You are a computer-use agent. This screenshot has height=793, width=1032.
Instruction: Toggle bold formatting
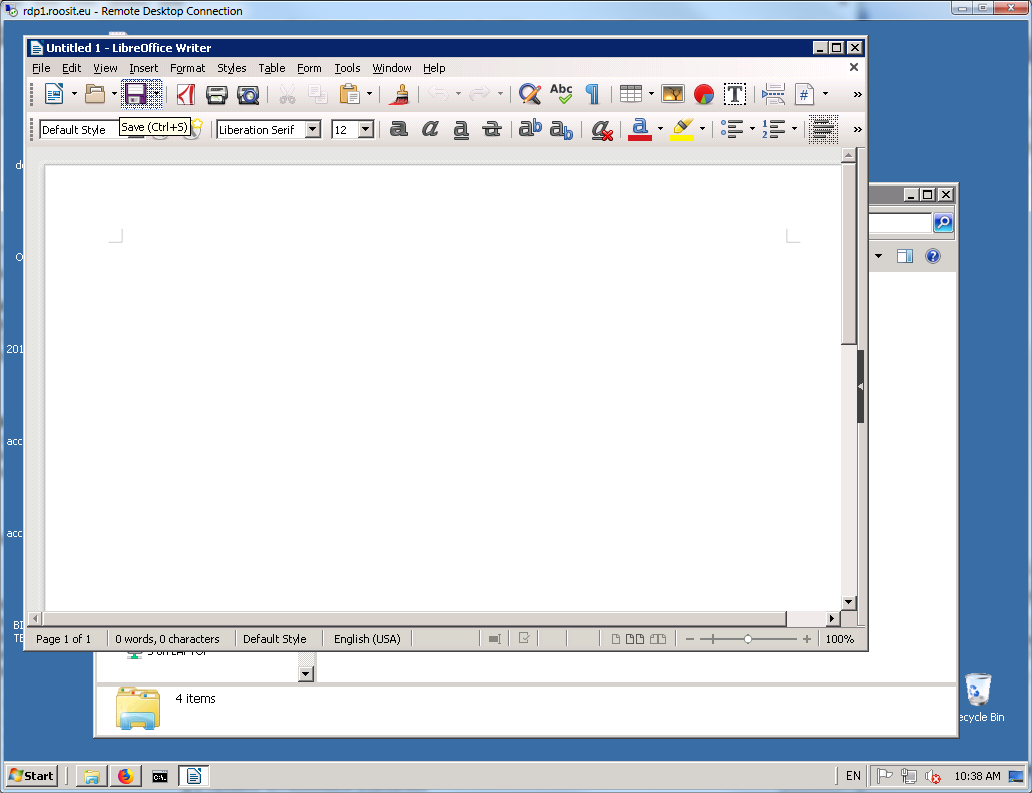pyautogui.click(x=398, y=129)
